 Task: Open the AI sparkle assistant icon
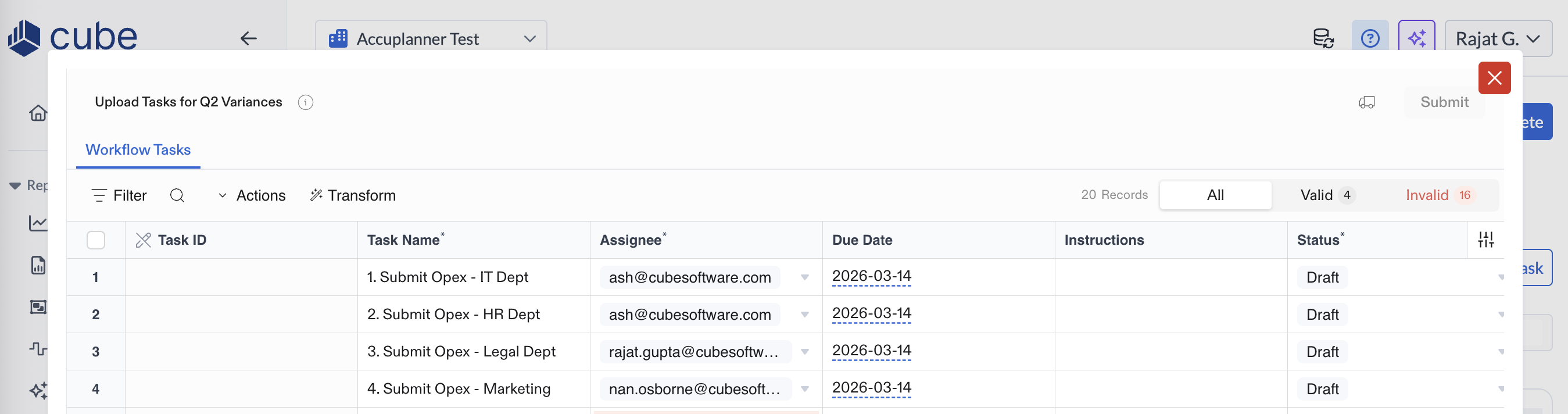point(1416,39)
